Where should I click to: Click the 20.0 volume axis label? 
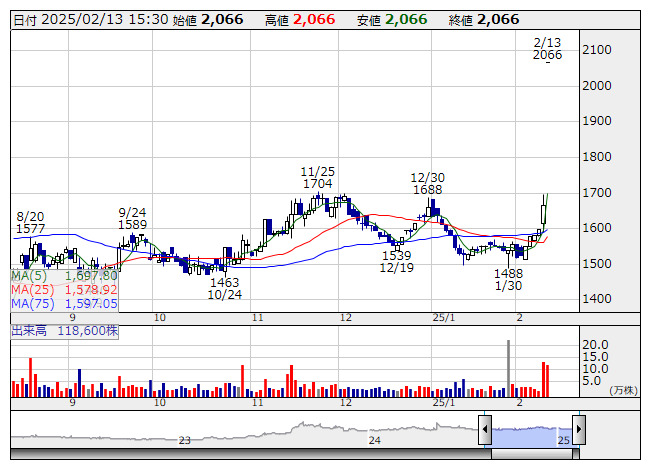pyautogui.click(x=595, y=345)
